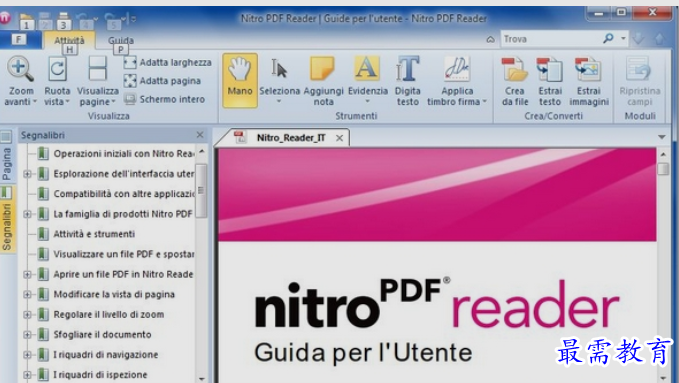Open the F file menu tab
679x383 pixels.
click(x=19, y=39)
